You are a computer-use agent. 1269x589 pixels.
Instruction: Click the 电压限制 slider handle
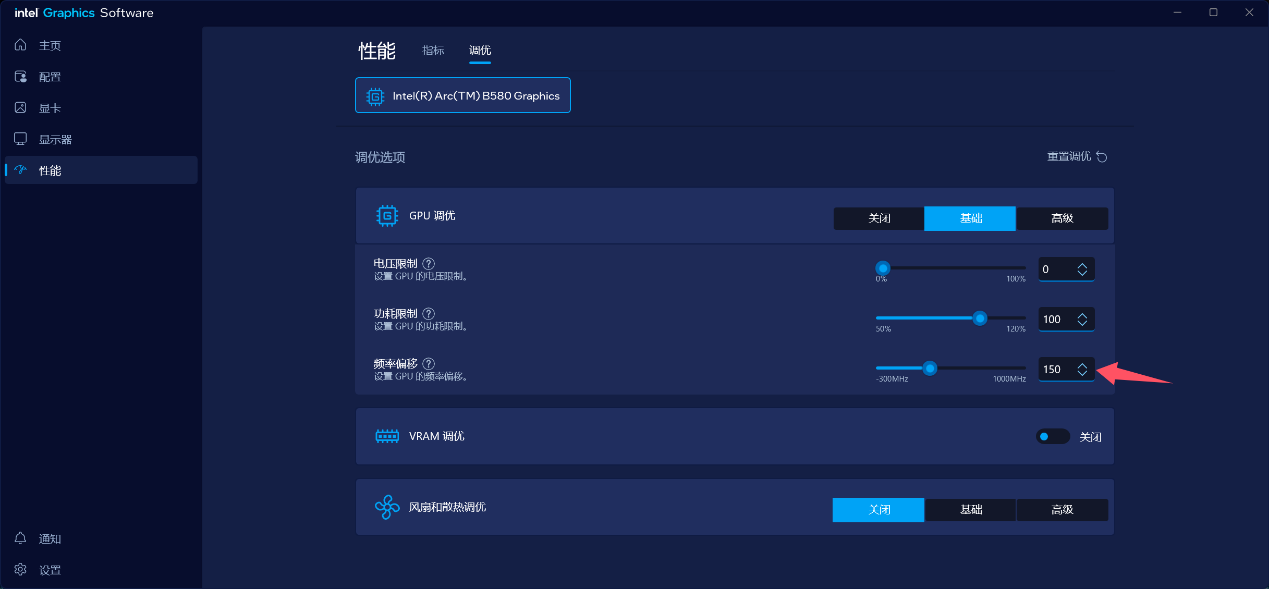(883, 268)
